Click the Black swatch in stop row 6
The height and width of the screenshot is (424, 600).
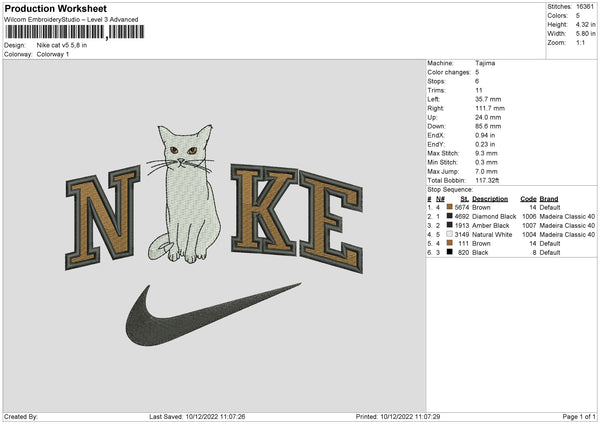click(x=450, y=252)
